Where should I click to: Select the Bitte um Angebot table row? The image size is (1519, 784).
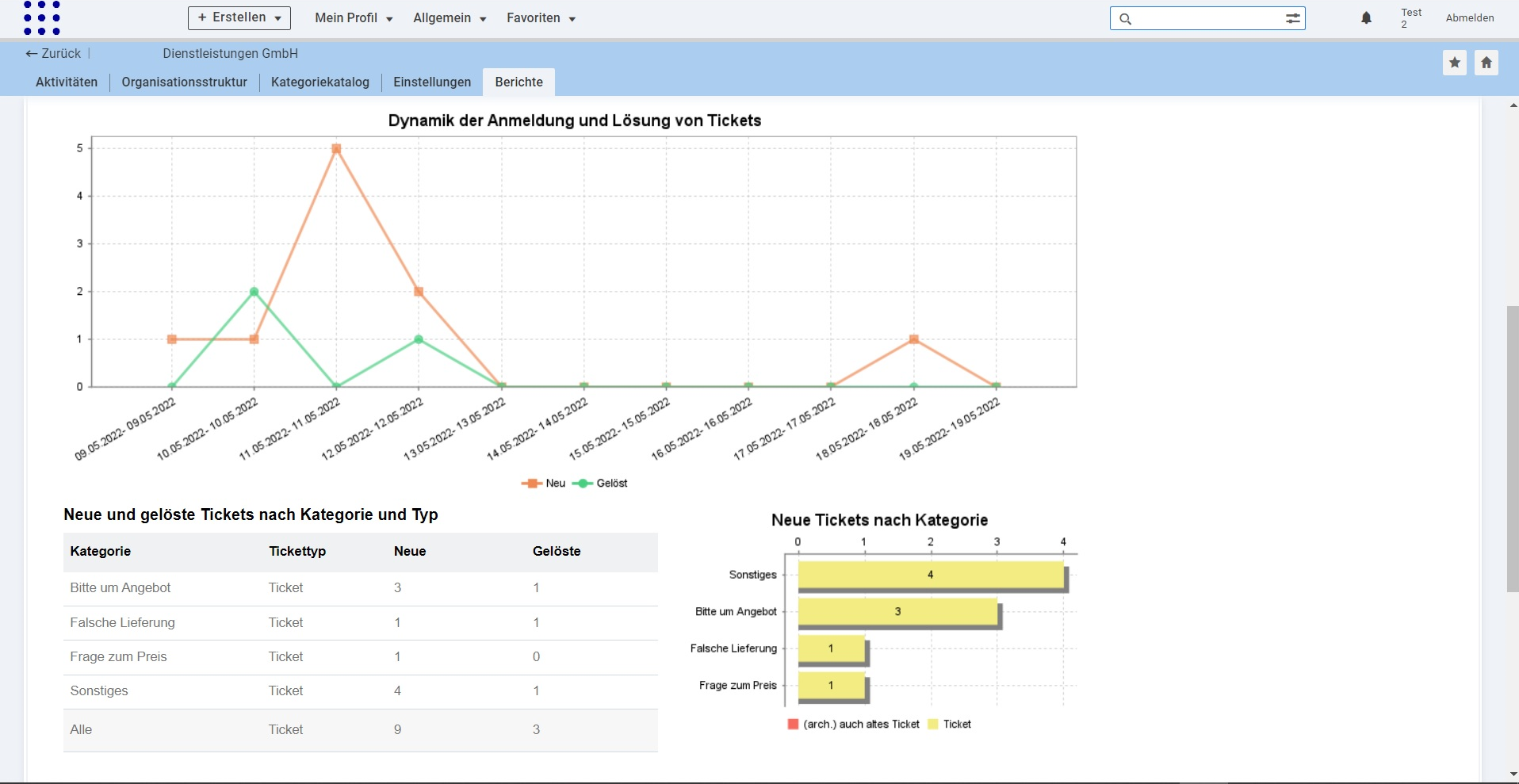coord(361,588)
